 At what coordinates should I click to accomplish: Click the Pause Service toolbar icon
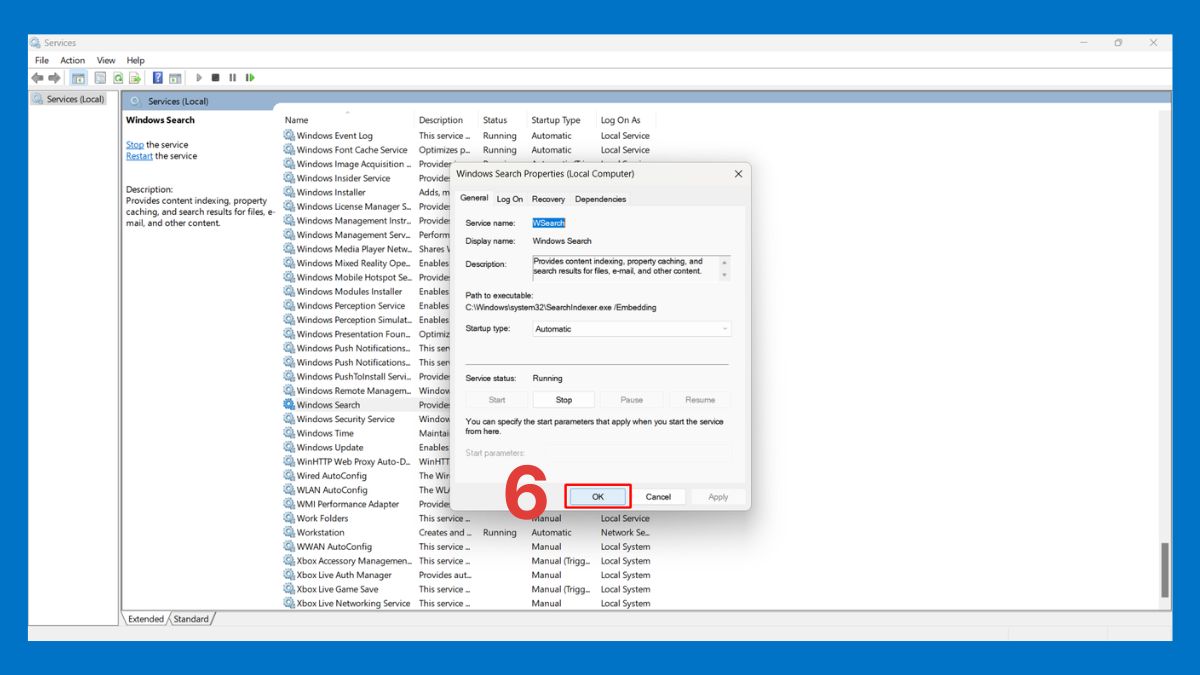(x=233, y=78)
